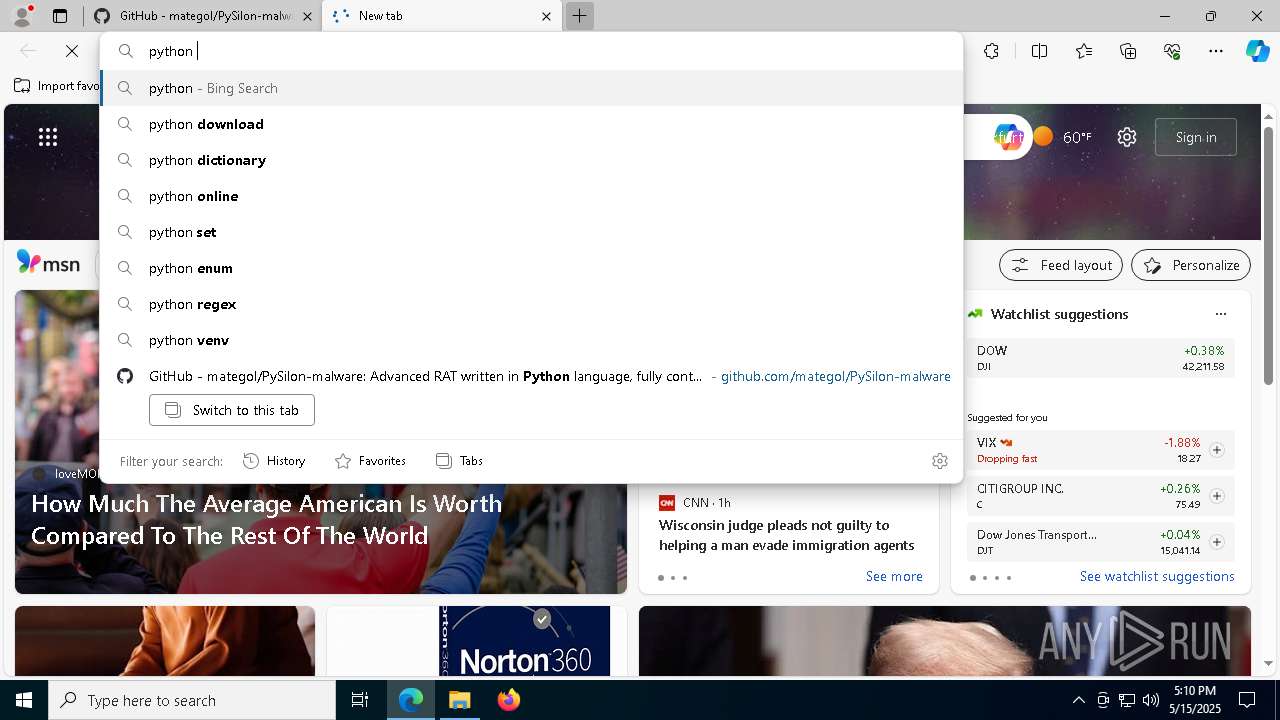Select 'python online' suggestion
1280x720 pixels.
coord(531,196)
